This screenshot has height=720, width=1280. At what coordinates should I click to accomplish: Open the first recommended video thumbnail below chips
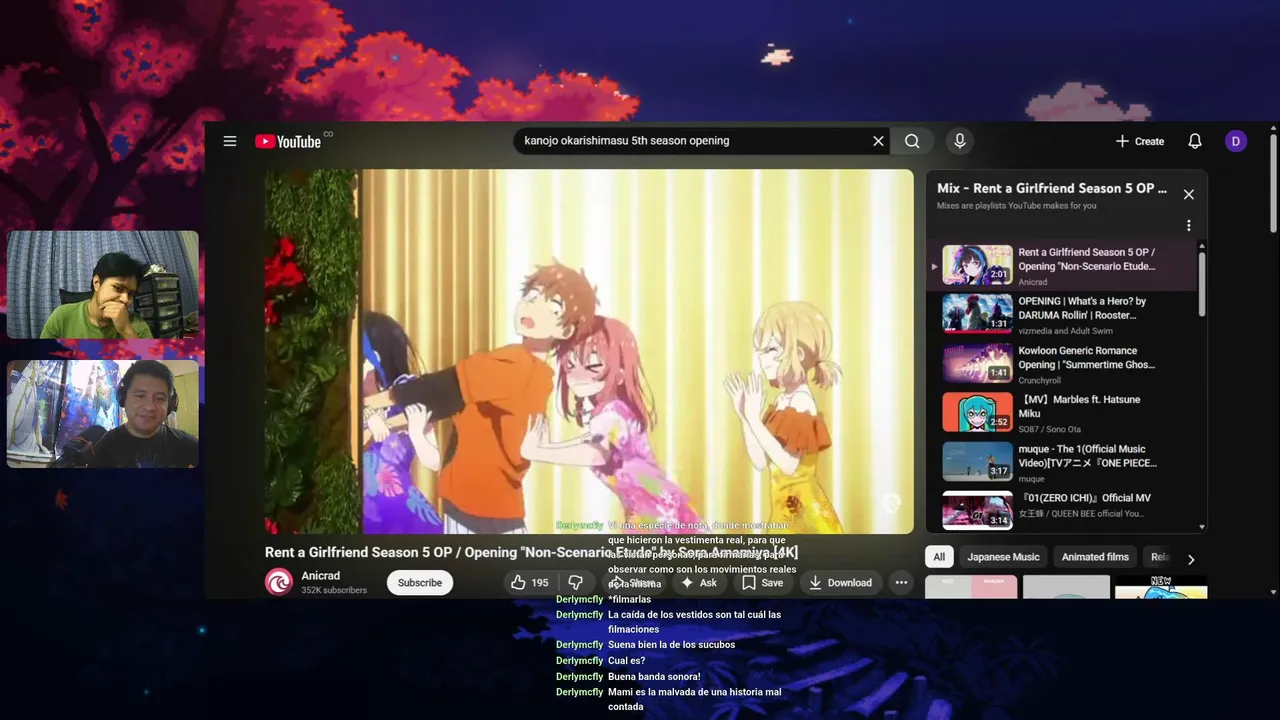(971, 587)
